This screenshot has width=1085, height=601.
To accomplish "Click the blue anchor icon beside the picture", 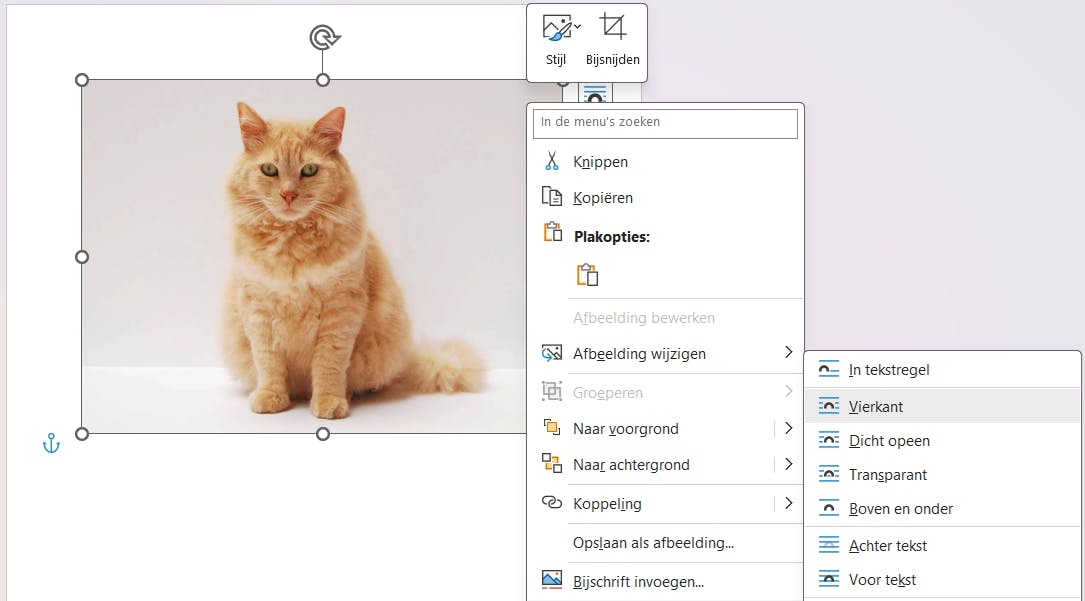I will coord(51,443).
